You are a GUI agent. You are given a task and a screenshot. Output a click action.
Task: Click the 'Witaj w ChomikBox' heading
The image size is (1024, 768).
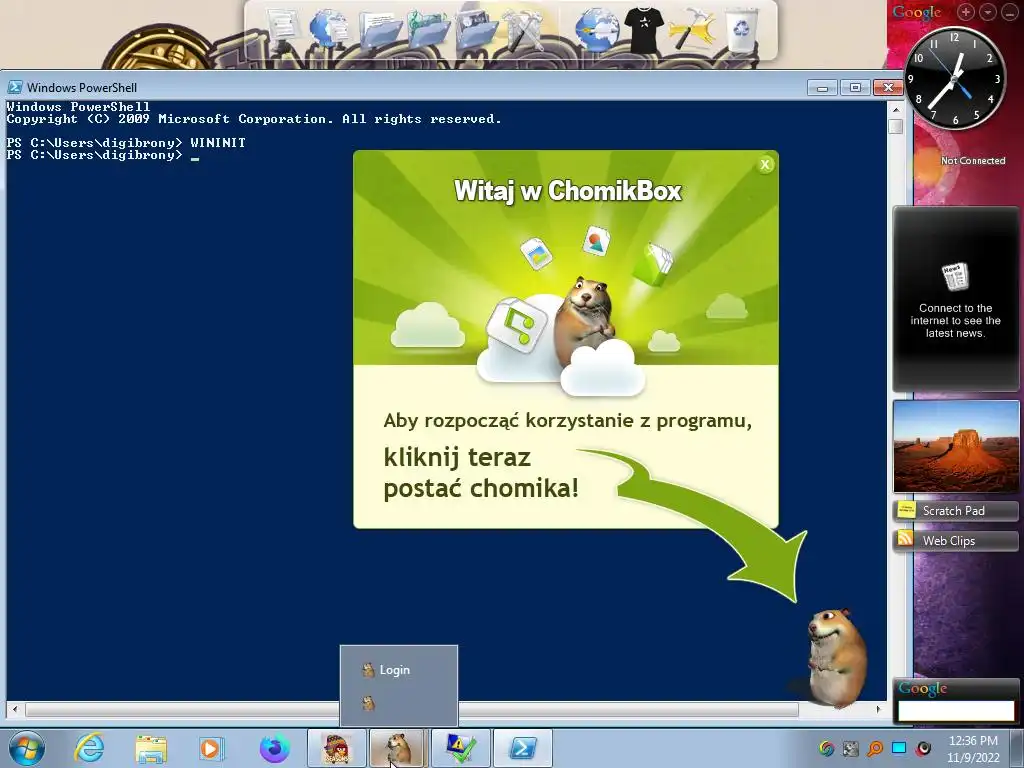coord(568,191)
